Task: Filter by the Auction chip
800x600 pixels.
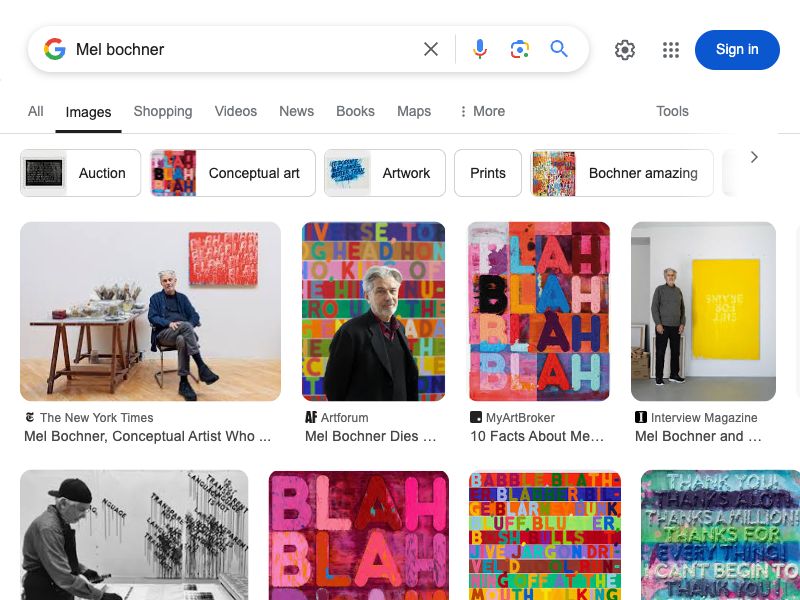Action: coord(81,173)
